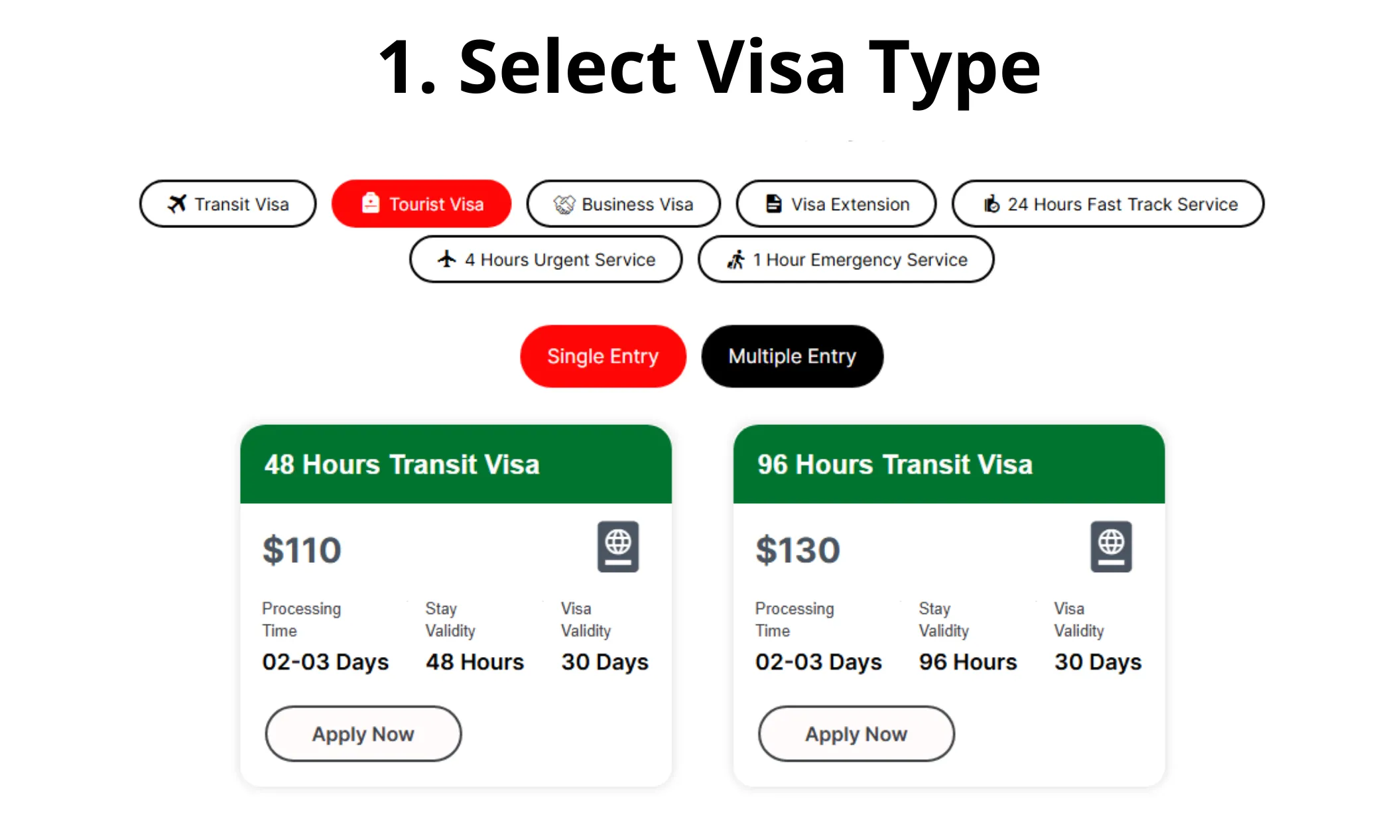
Task: Apply Now for the 96 Hours Transit Visa
Action: point(856,733)
